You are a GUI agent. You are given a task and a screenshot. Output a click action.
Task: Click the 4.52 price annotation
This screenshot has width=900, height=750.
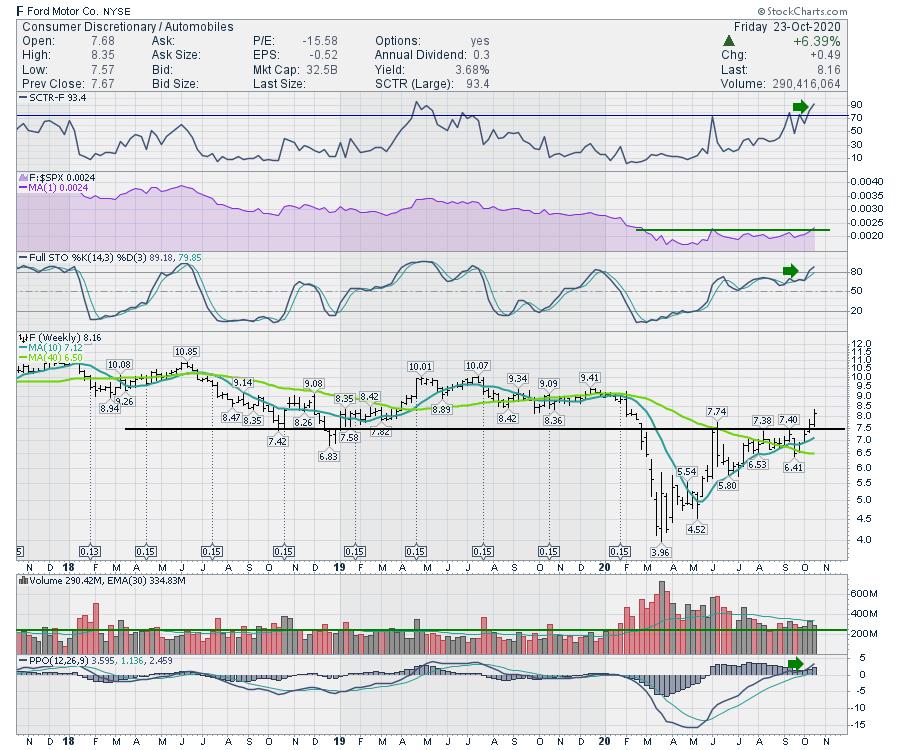pyautogui.click(x=696, y=529)
